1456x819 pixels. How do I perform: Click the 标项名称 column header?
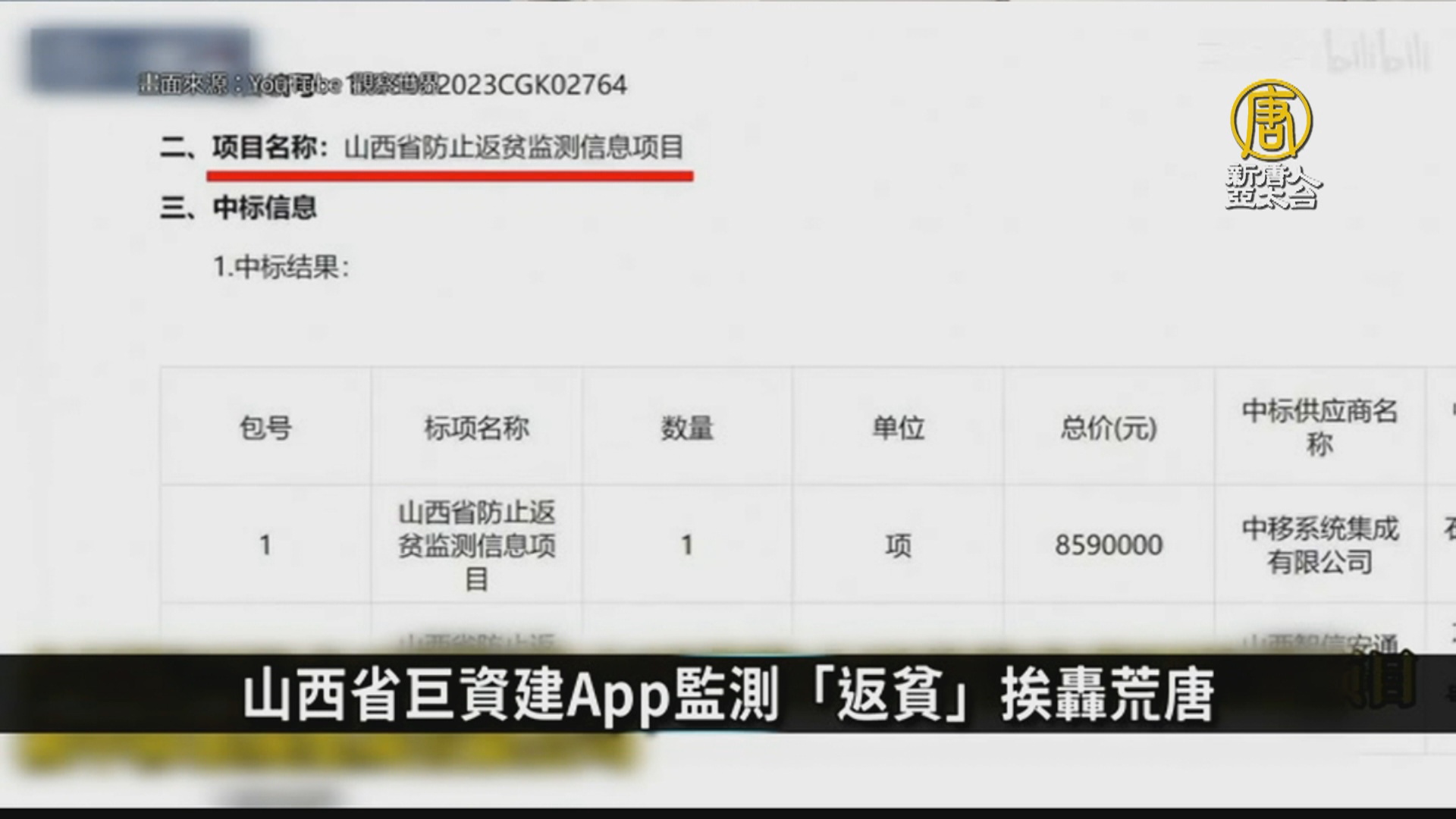(x=476, y=428)
